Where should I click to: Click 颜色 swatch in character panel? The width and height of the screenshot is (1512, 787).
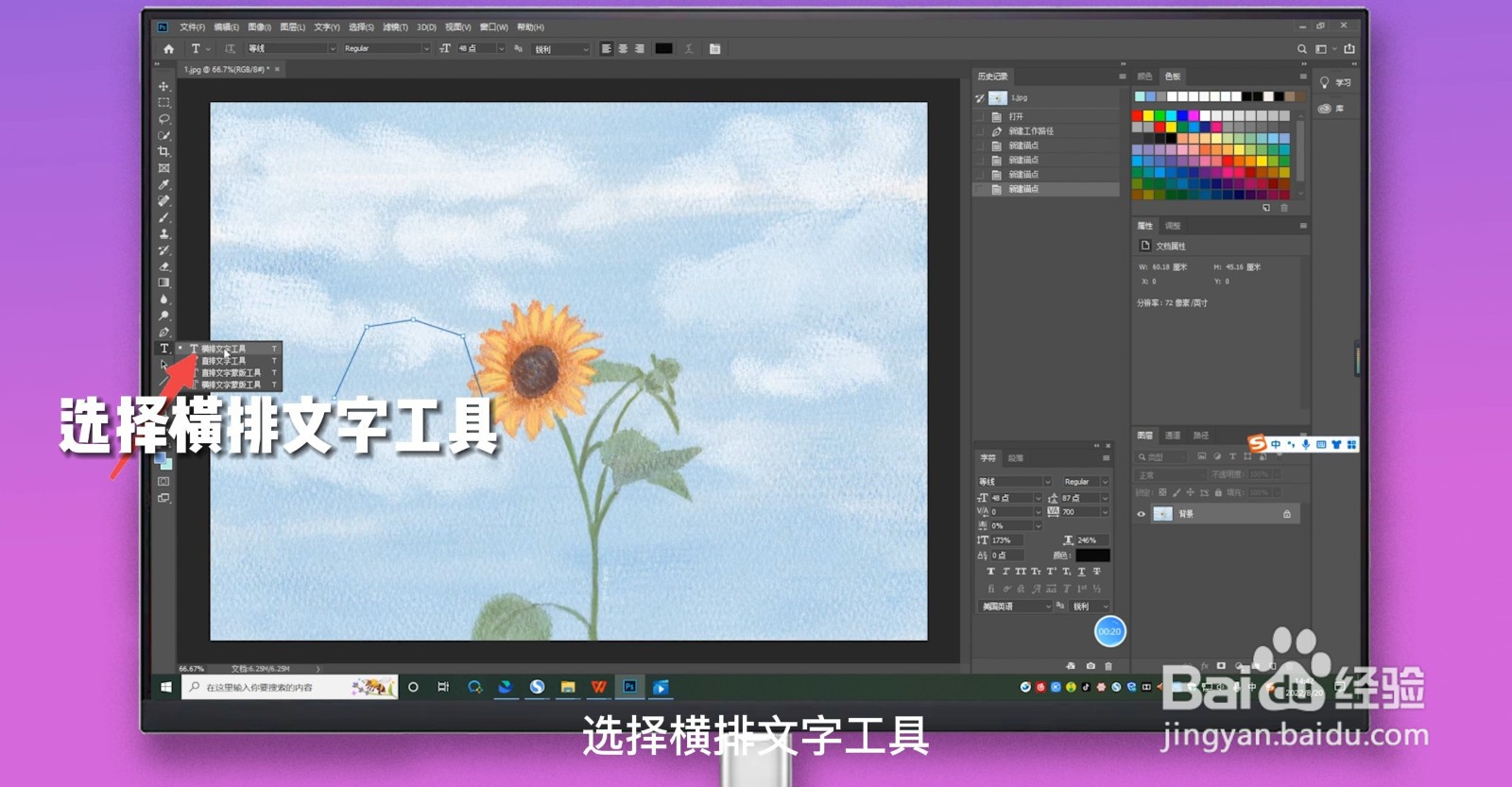(x=1092, y=556)
